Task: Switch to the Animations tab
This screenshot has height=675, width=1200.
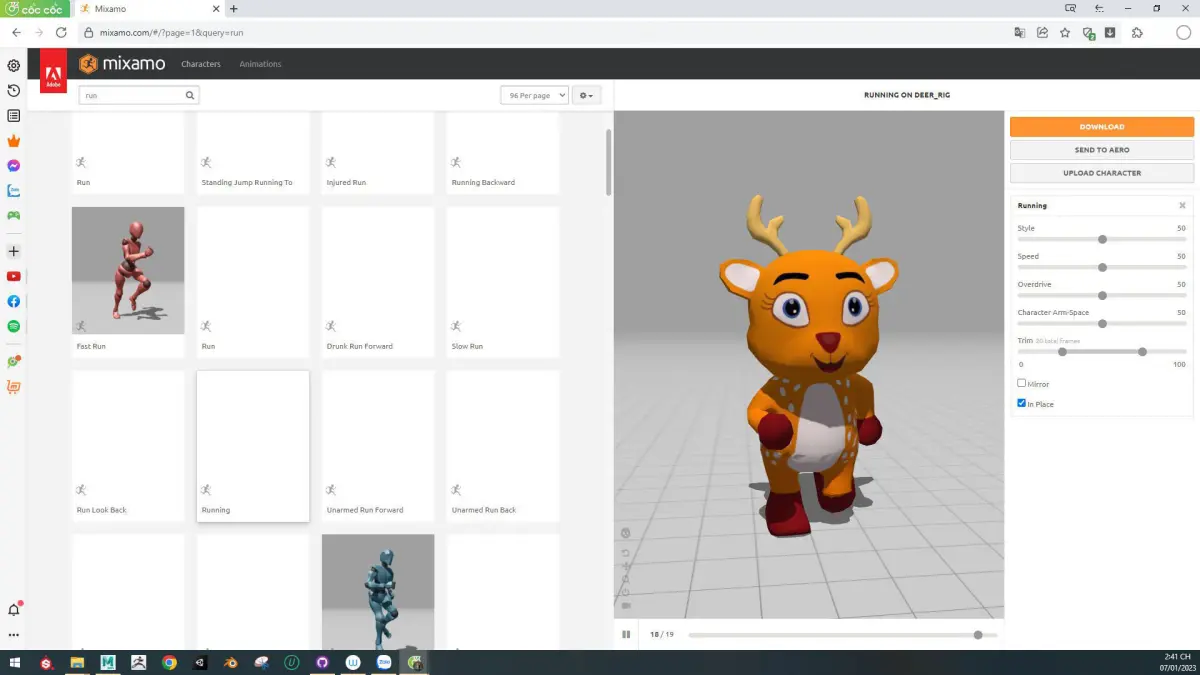Action: [260, 64]
